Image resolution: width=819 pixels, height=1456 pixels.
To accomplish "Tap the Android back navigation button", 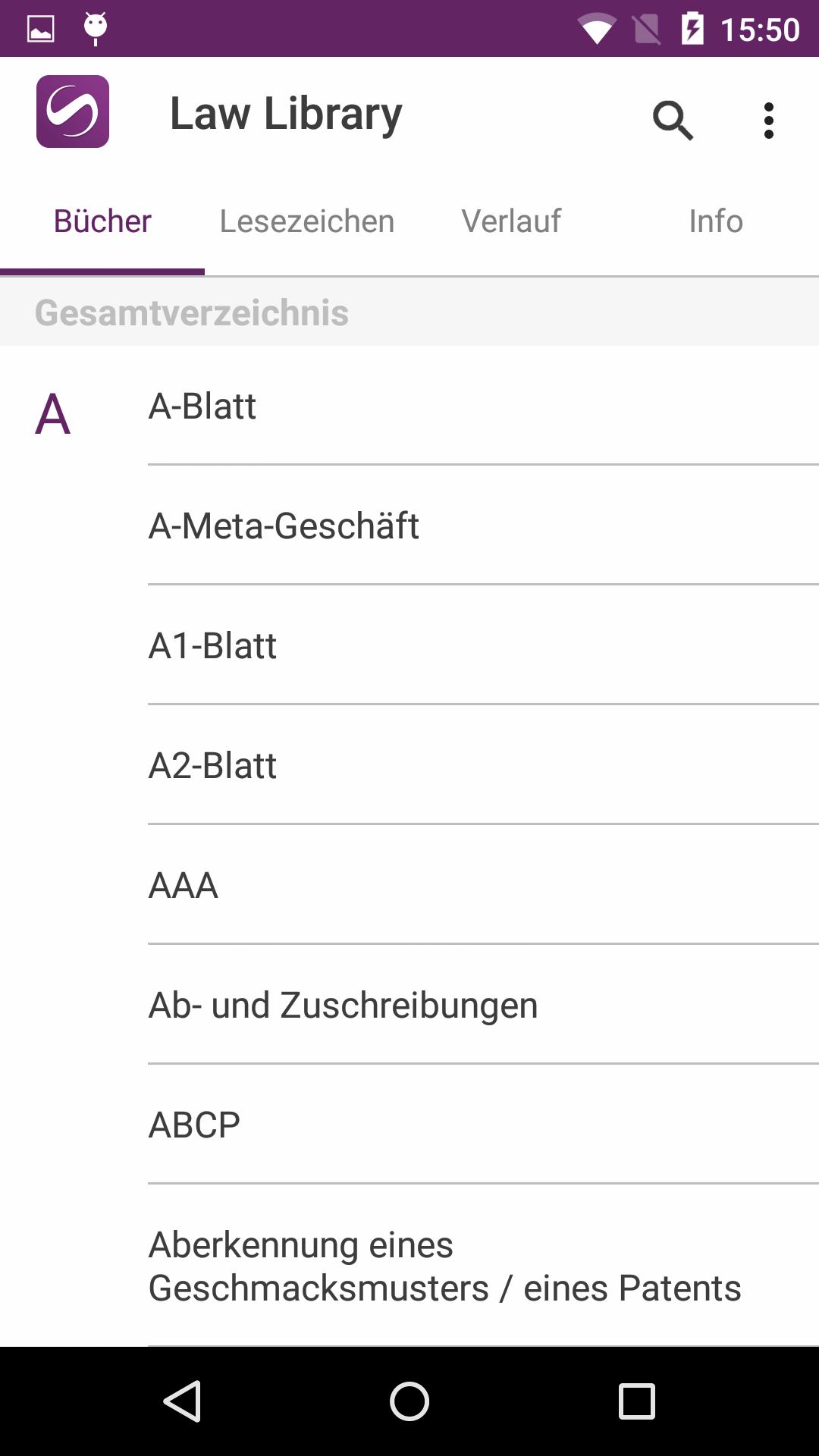I will tap(182, 1401).
